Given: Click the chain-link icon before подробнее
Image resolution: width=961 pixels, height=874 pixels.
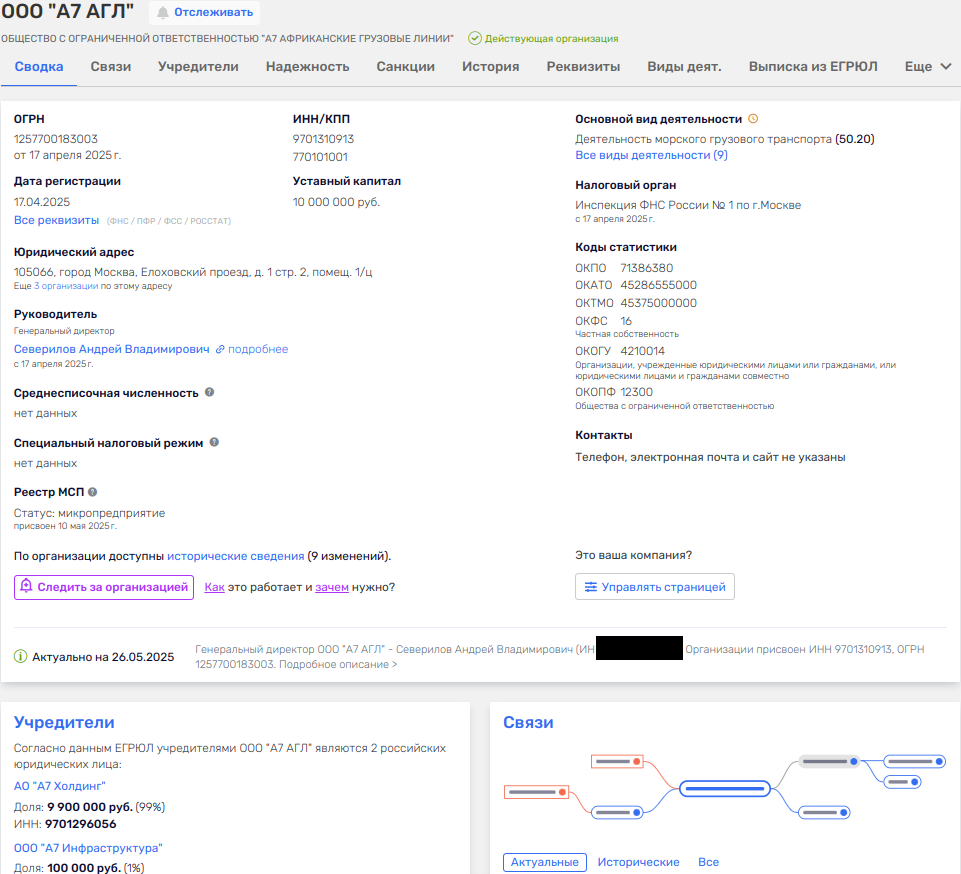Looking at the screenshot, I should pos(220,349).
